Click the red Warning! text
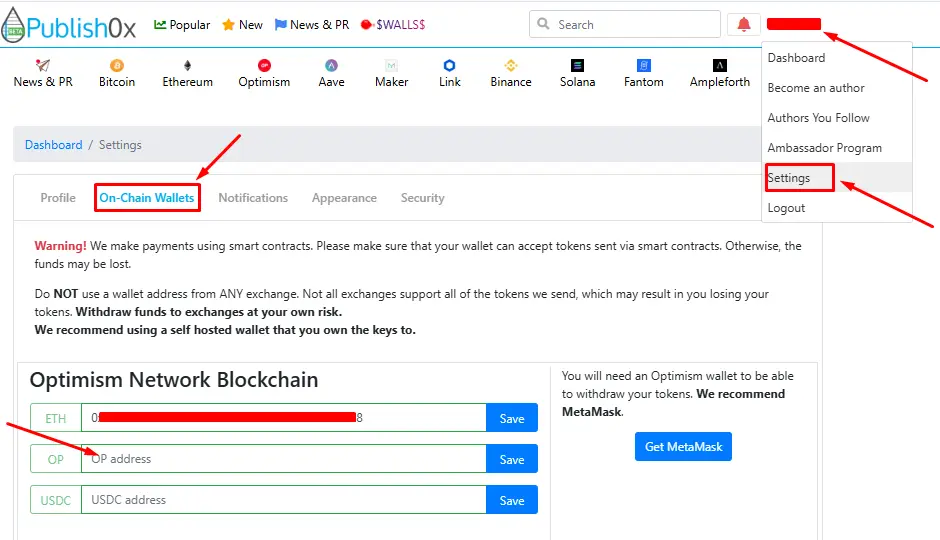The image size is (940, 540). tap(61, 246)
